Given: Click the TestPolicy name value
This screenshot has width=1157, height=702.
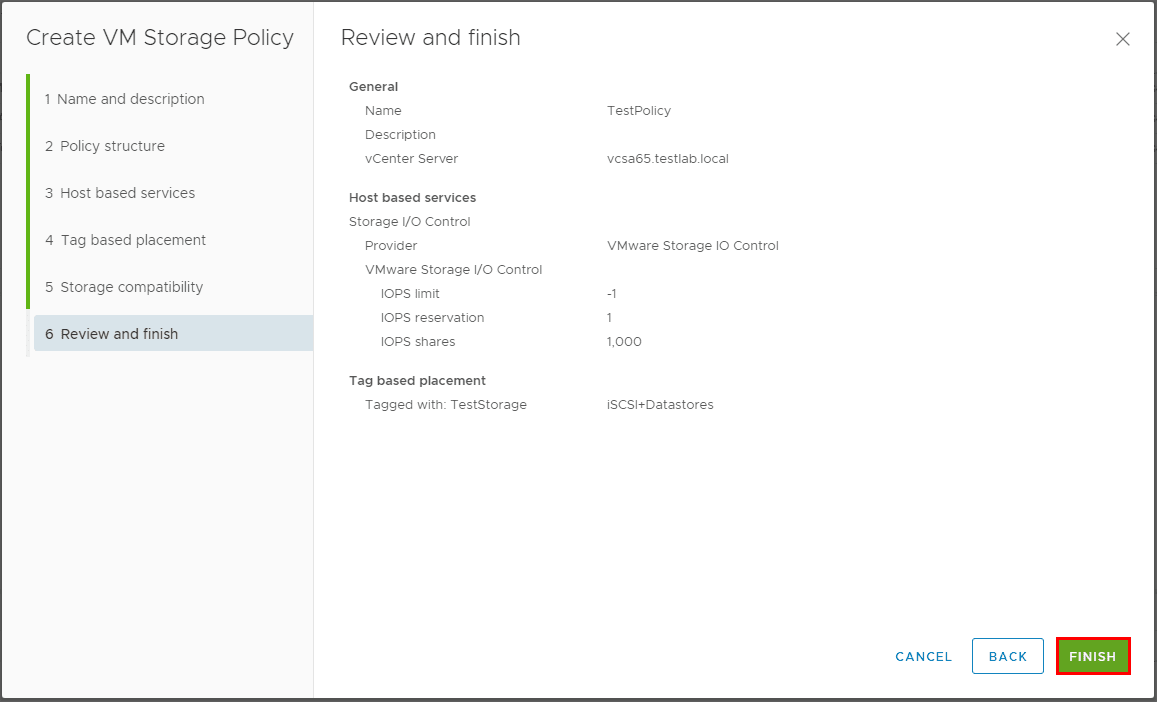Looking at the screenshot, I should click(639, 111).
